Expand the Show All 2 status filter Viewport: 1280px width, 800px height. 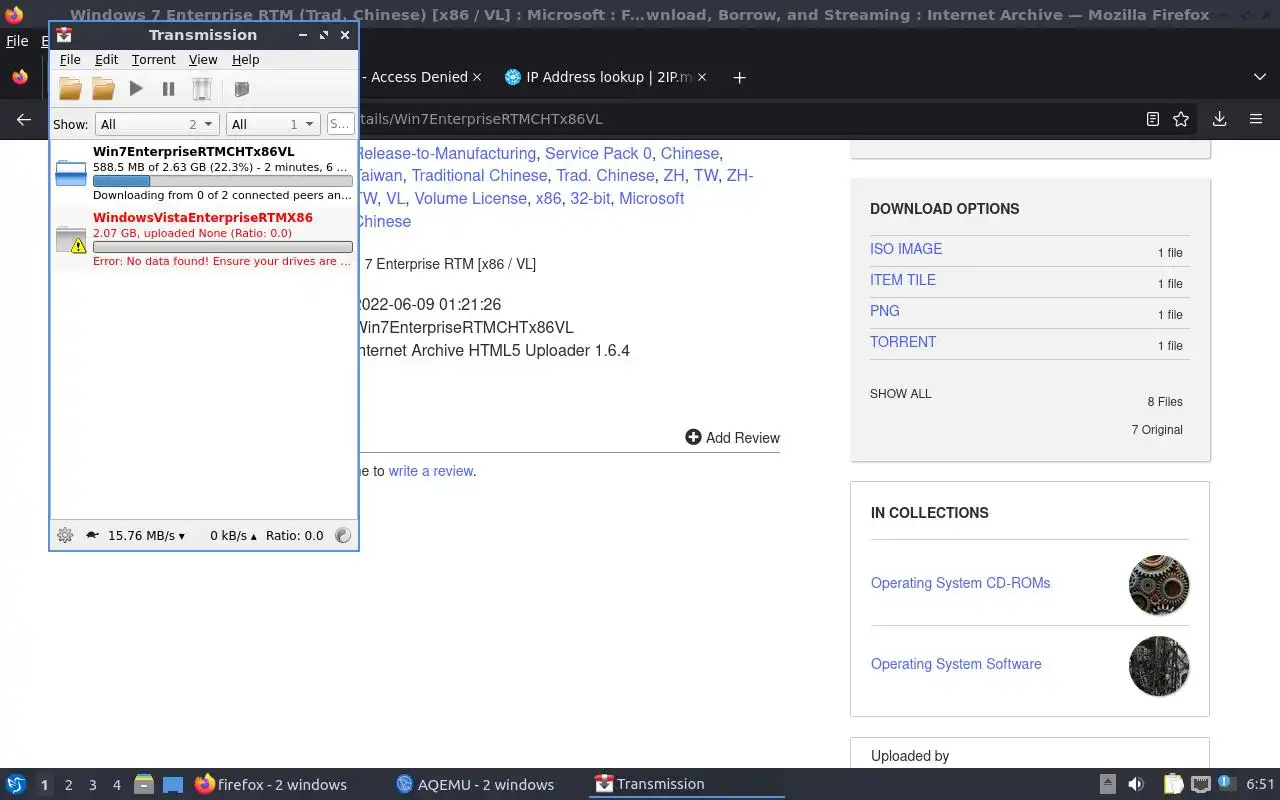pos(157,124)
